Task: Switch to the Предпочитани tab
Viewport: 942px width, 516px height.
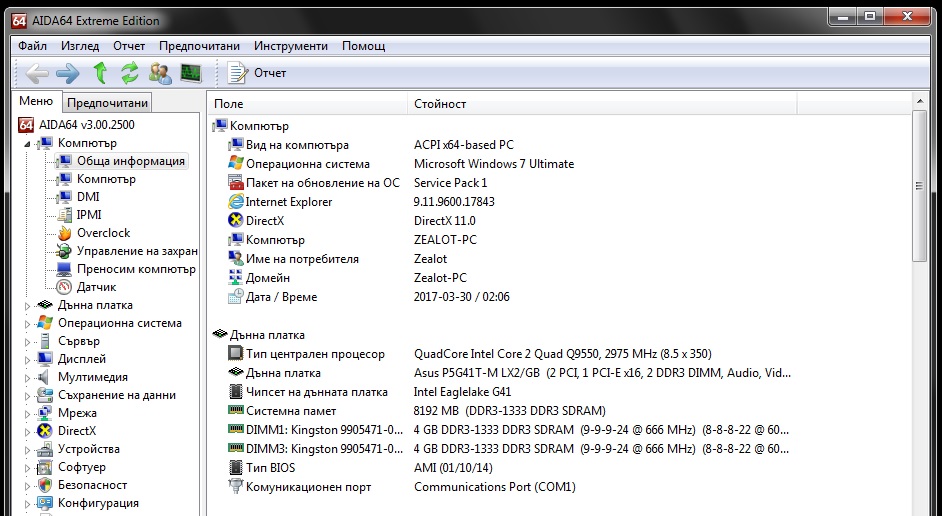Action: pyautogui.click(x=108, y=103)
